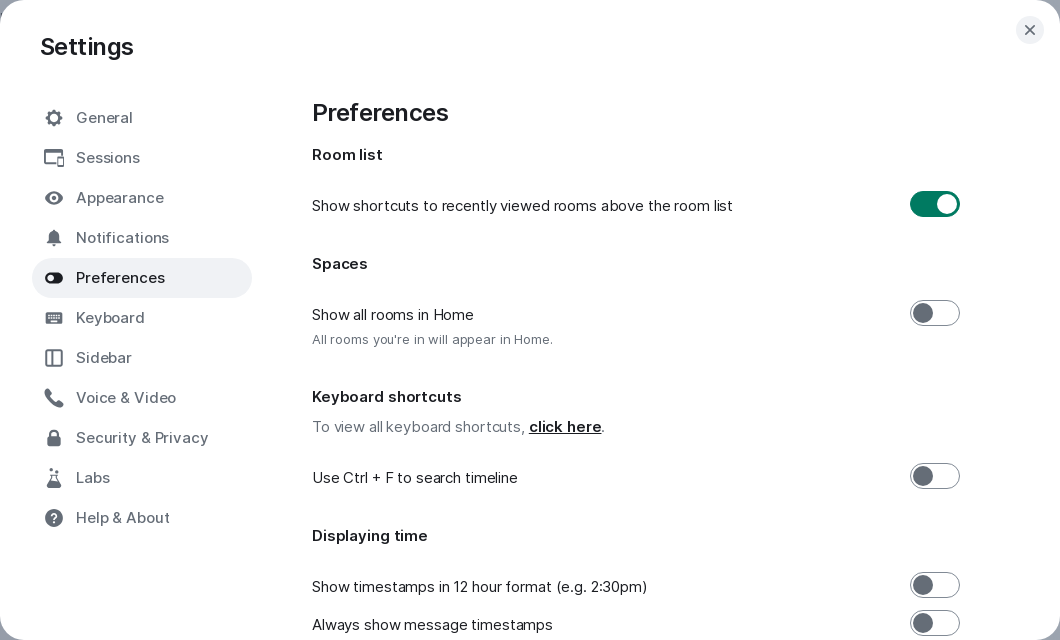This screenshot has width=1060, height=640.
Task: Click the General gear icon
Action: [54, 118]
